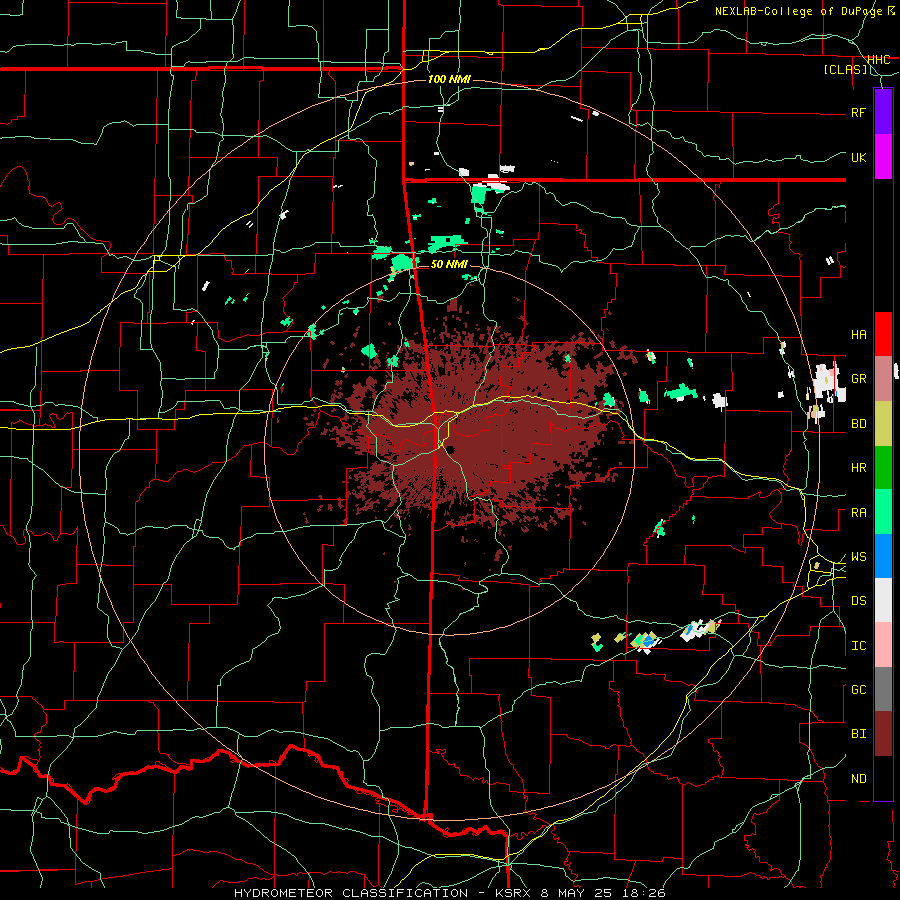Select the GC legend label

pos(858,690)
